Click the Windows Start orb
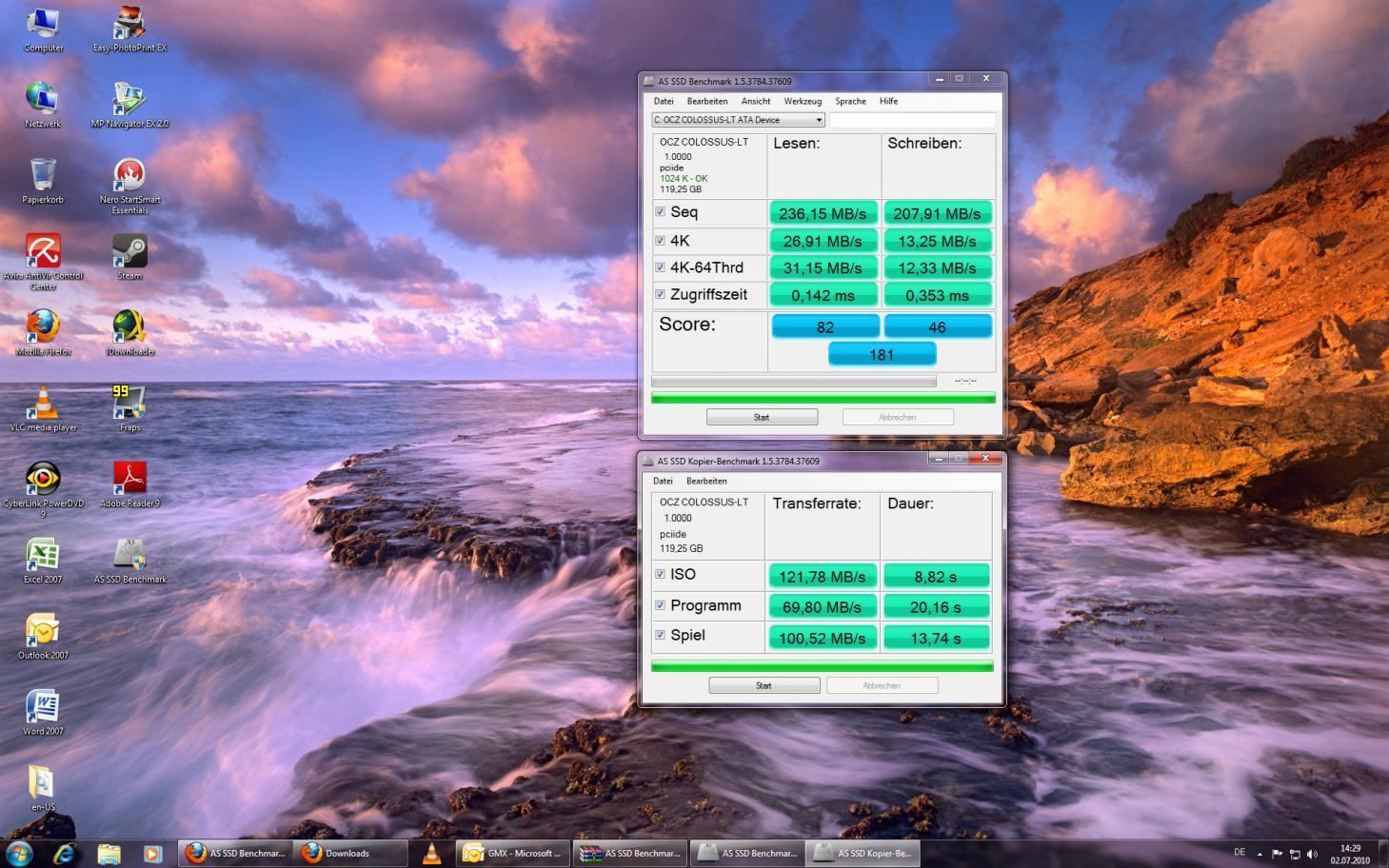 coord(19,853)
